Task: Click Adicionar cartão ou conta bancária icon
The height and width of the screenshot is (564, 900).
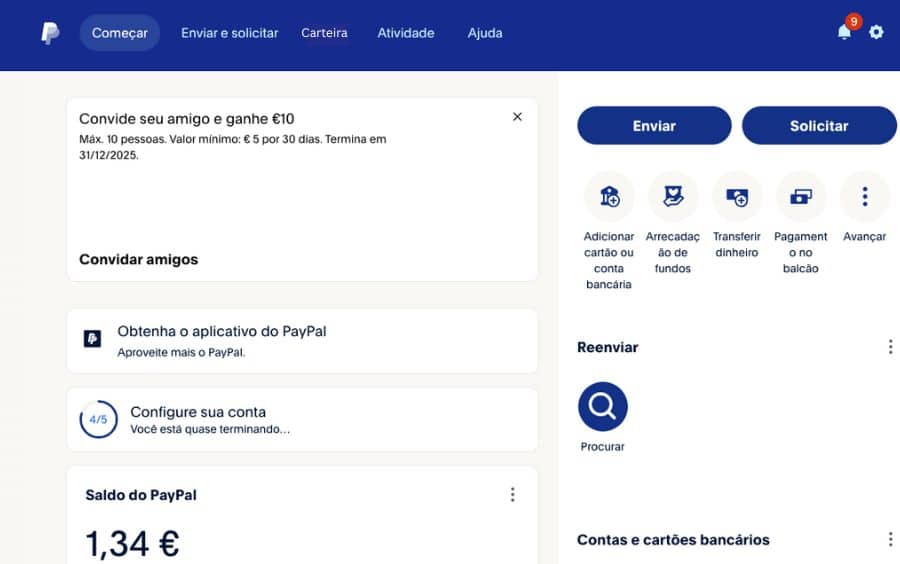Action: (609, 197)
